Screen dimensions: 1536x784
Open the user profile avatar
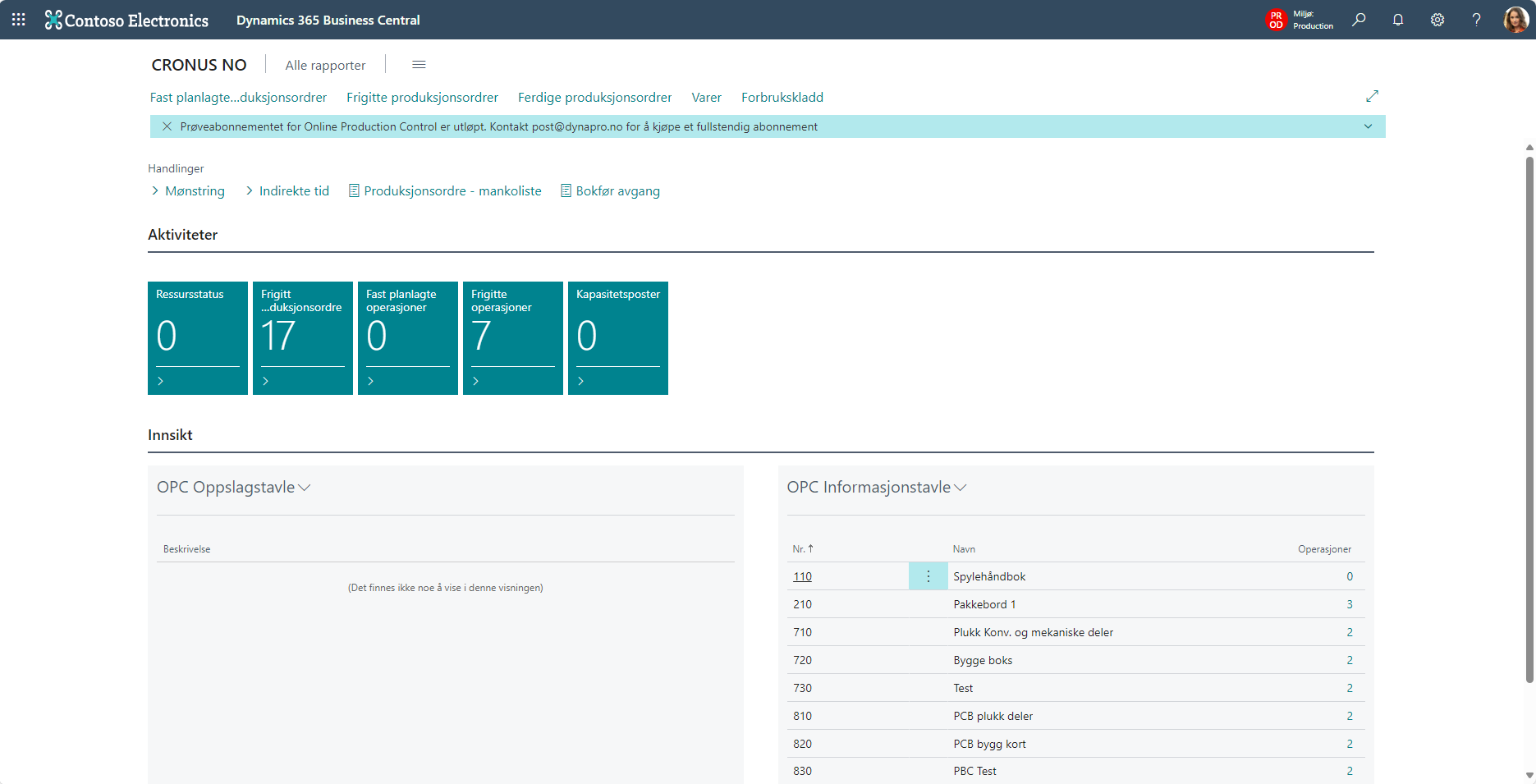[1515, 20]
